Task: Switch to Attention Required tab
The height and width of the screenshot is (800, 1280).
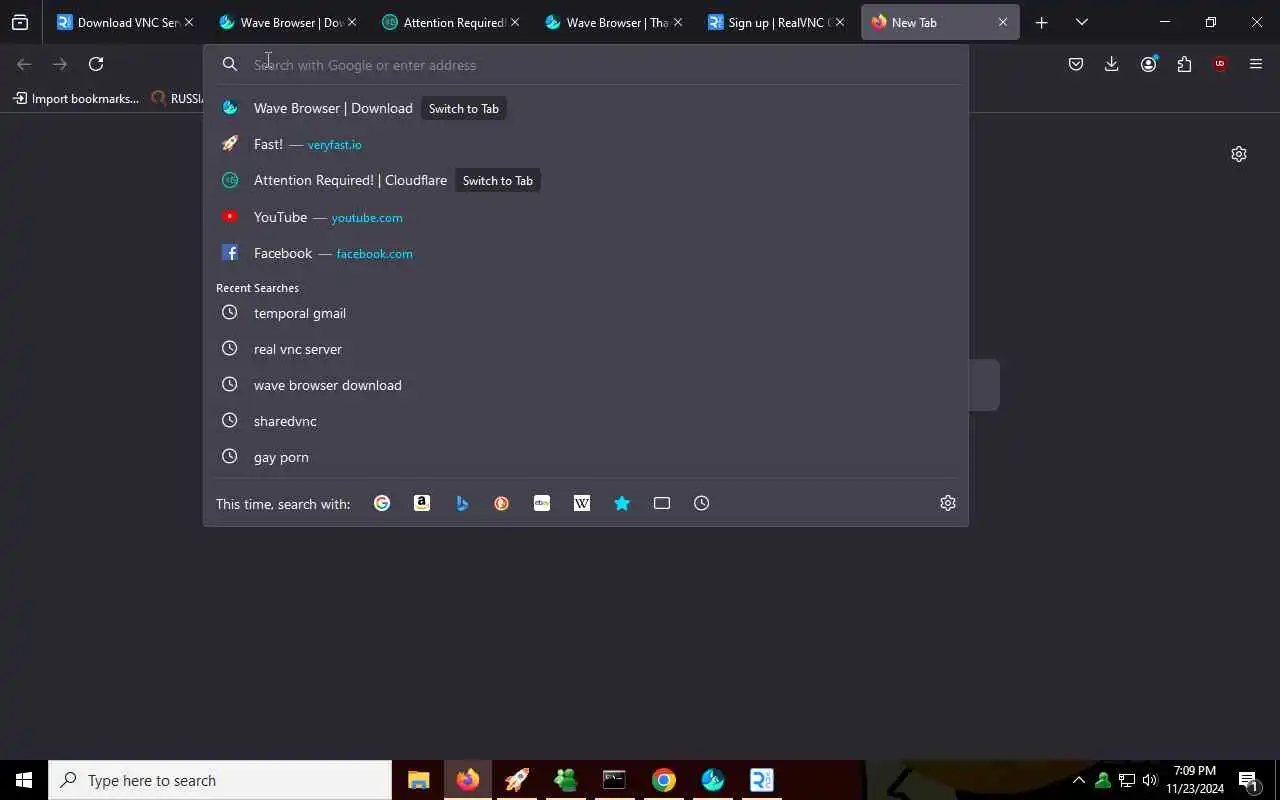Action: point(452,22)
